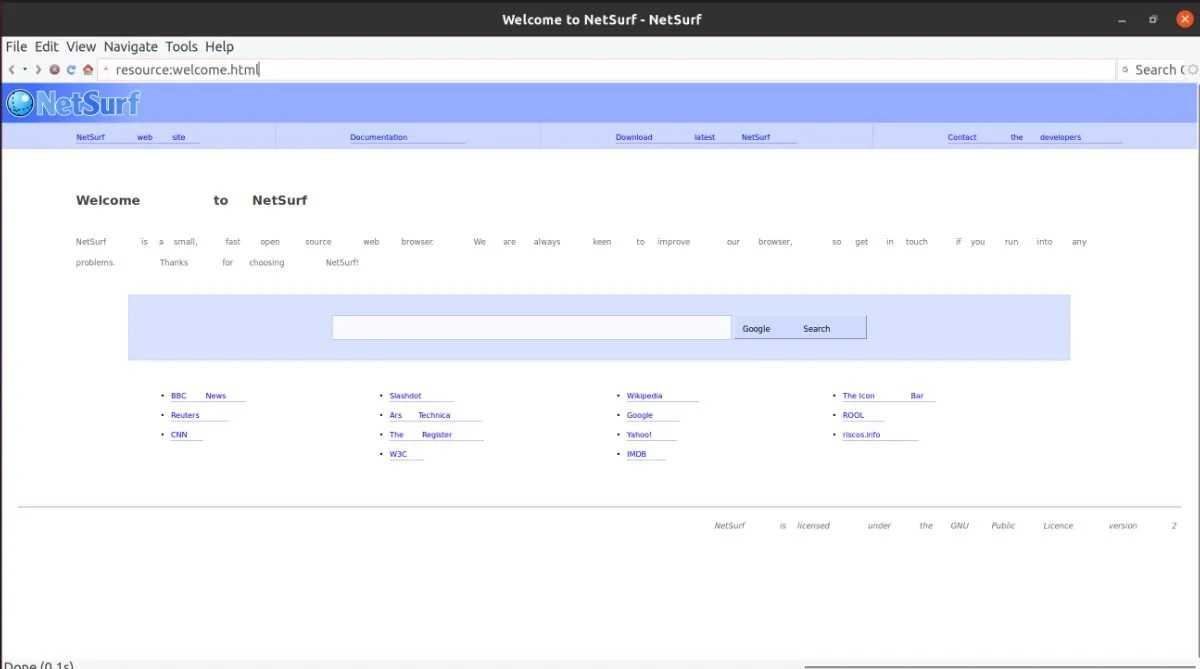
Task: Click the NetSurf logo banner
Action: [73, 103]
